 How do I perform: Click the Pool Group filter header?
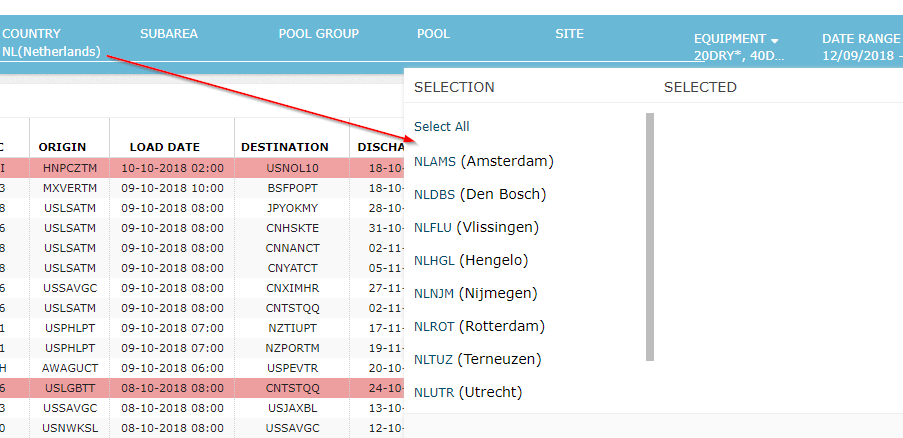point(318,34)
